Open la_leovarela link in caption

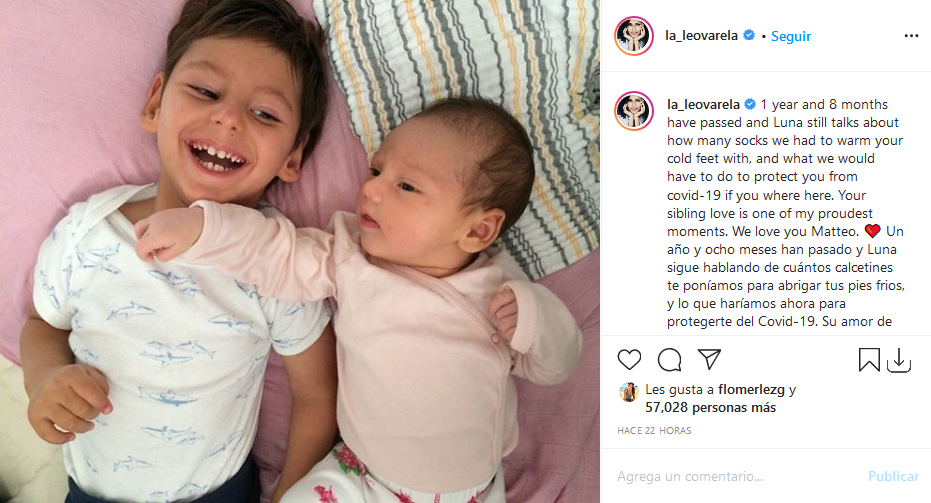click(703, 105)
